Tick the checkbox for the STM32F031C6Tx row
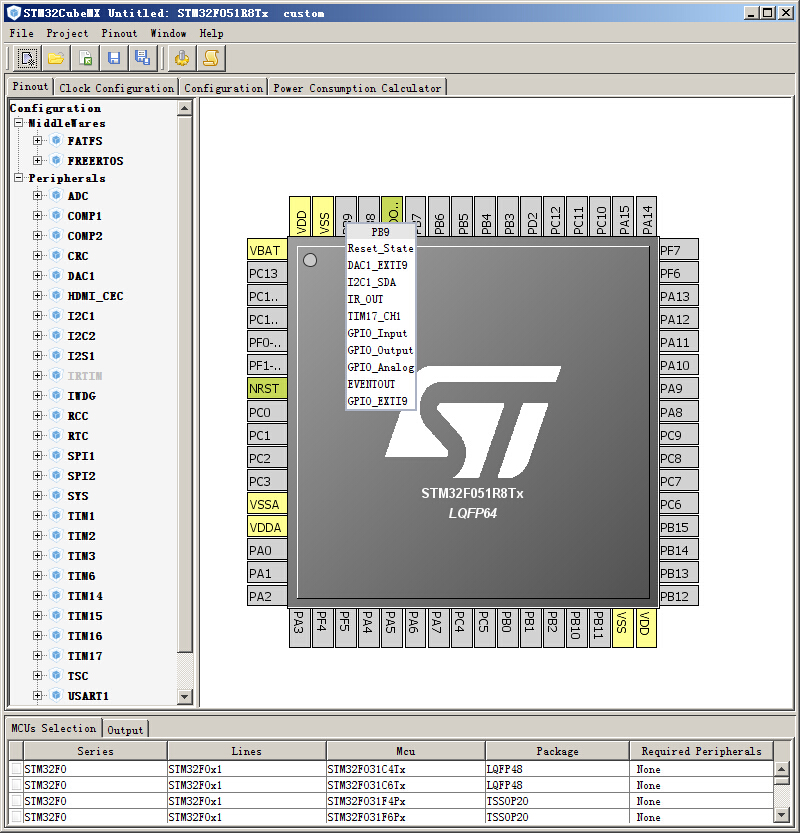This screenshot has width=800, height=833. tap(16, 785)
